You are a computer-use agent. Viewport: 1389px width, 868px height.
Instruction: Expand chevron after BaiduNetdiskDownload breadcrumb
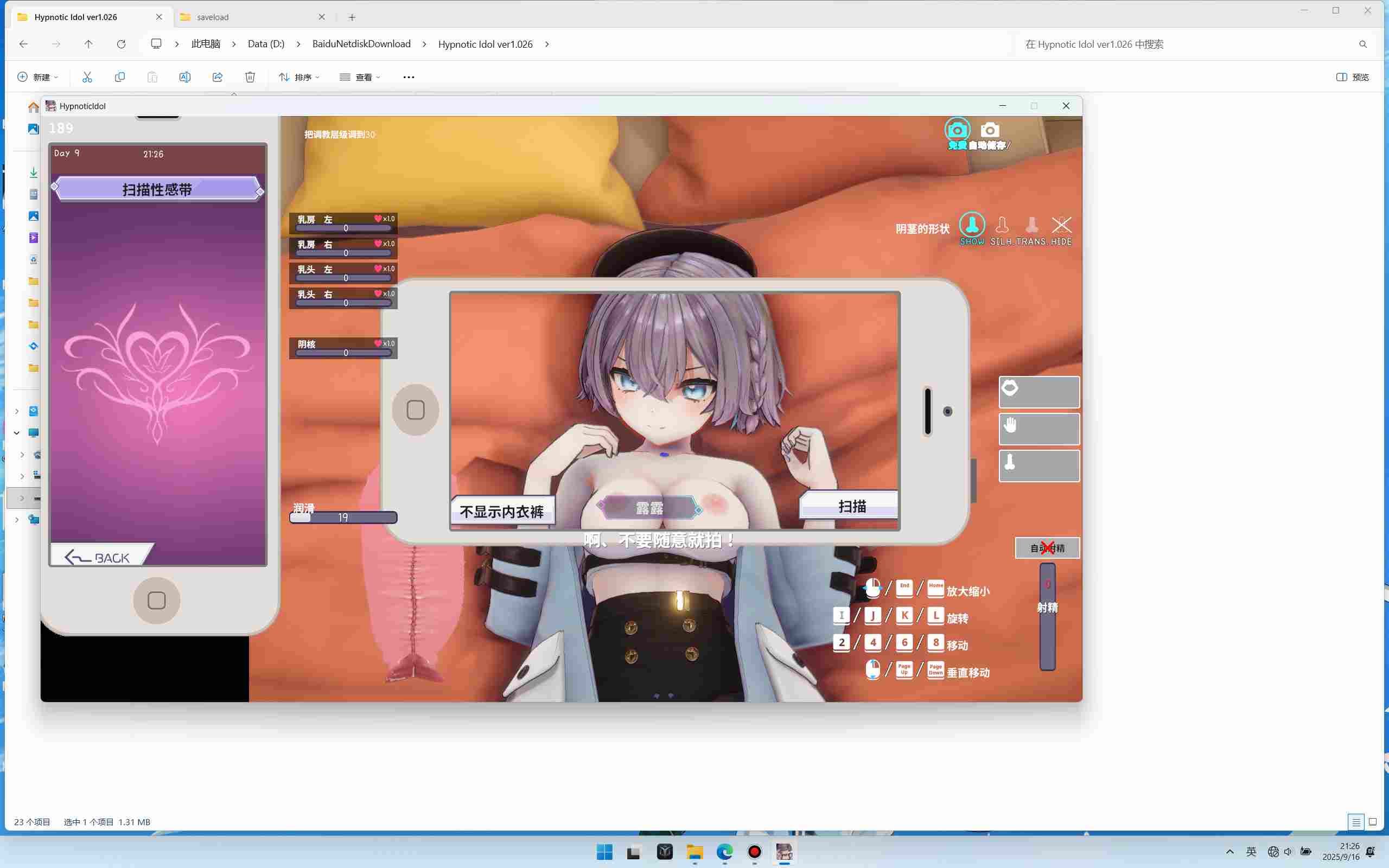[x=424, y=44]
